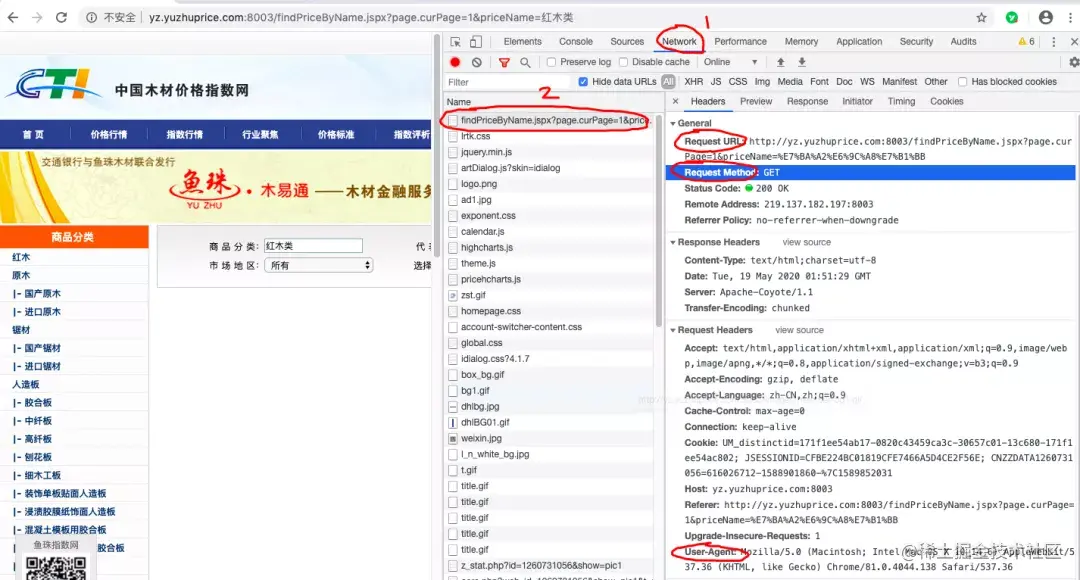
Task: Stop recording network log
Action: pos(456,62)
